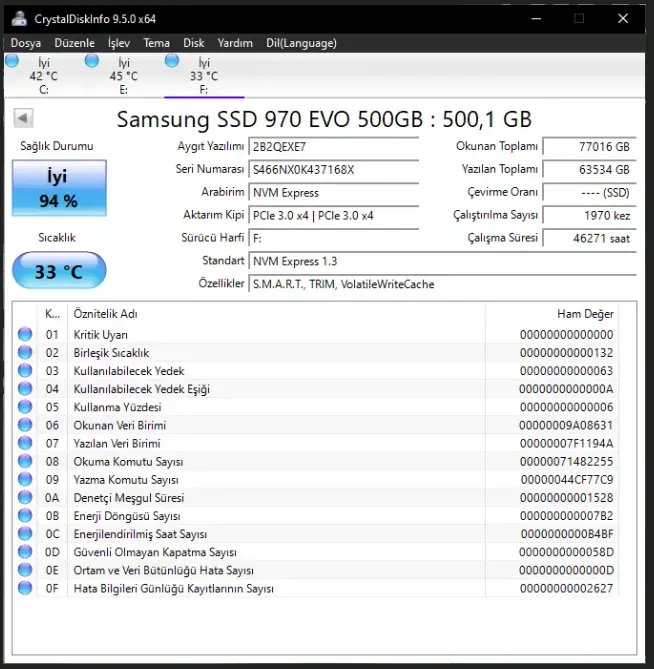Click raw value 0000000002627

pos(567,588)
